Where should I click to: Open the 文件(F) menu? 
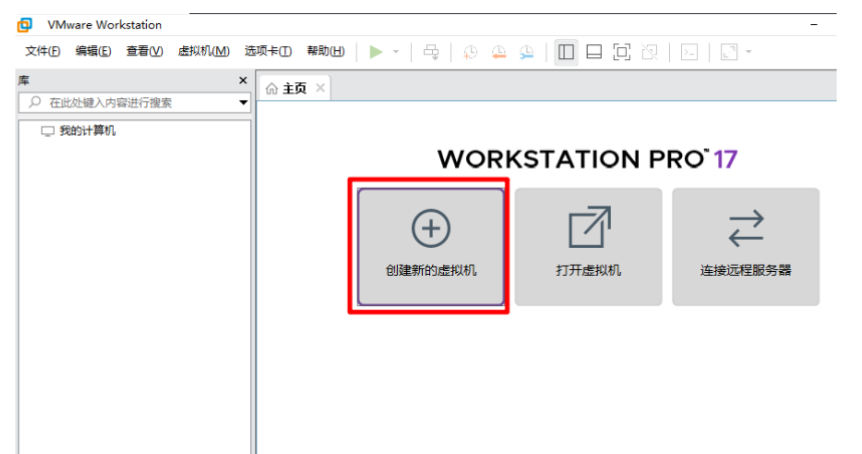(x=42, y=51)
